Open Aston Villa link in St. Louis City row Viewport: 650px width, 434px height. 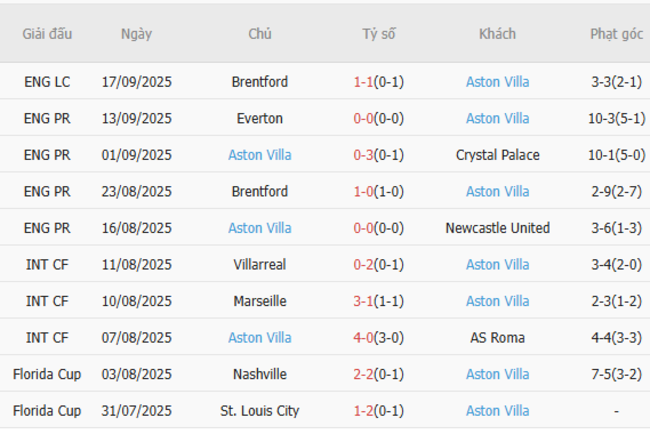(497, 410)
